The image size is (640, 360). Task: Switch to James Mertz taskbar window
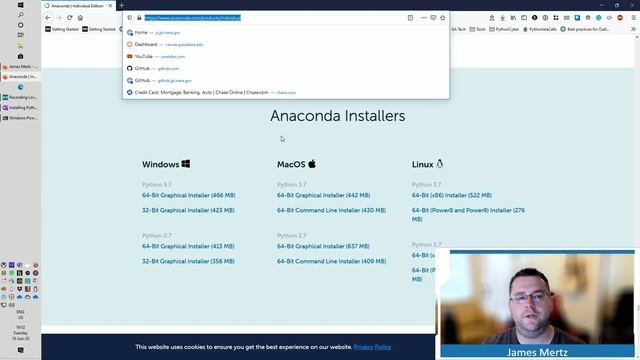click(20, 67)
